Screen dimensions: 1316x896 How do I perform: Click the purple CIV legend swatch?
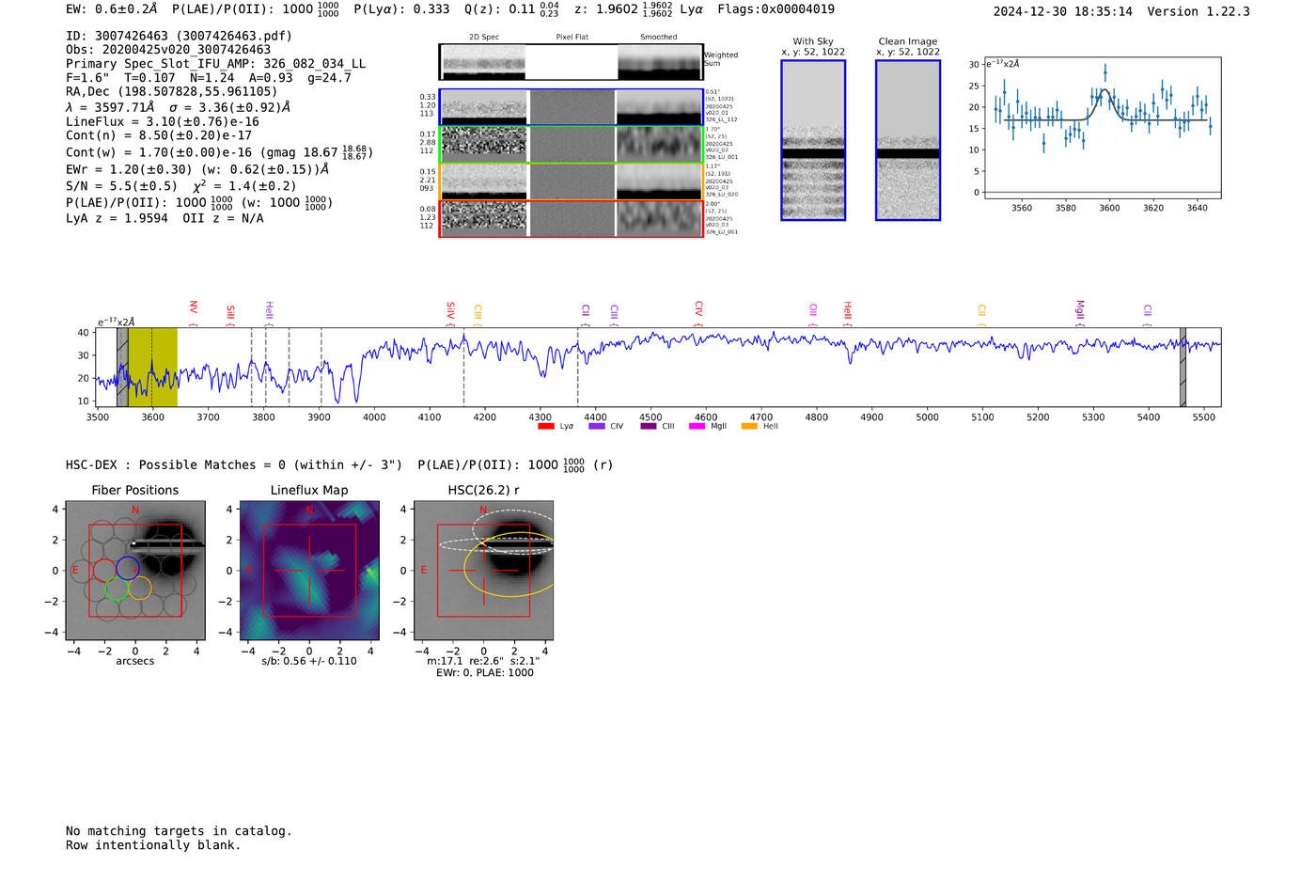596,426
